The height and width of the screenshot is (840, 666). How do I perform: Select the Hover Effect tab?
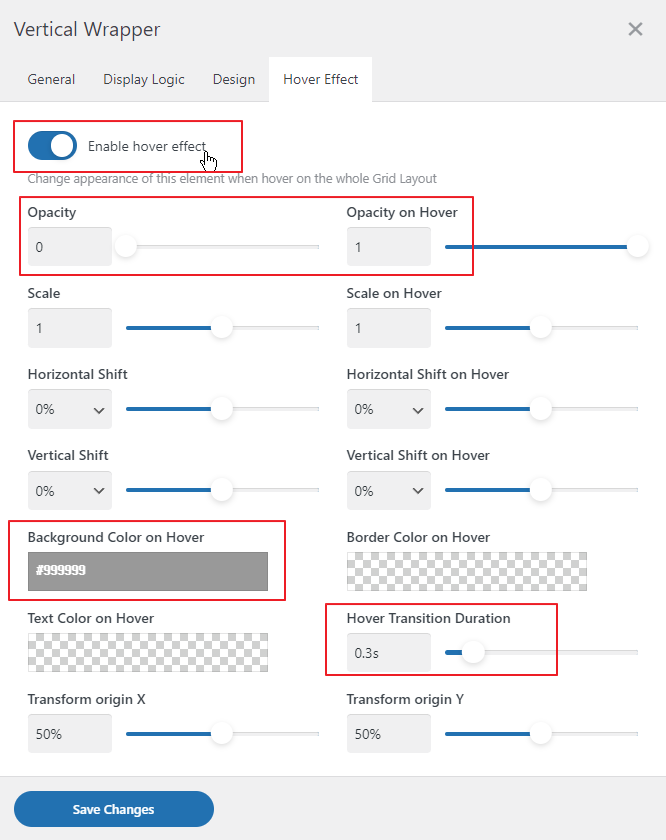pyautogui.click(x=320, y=79)
